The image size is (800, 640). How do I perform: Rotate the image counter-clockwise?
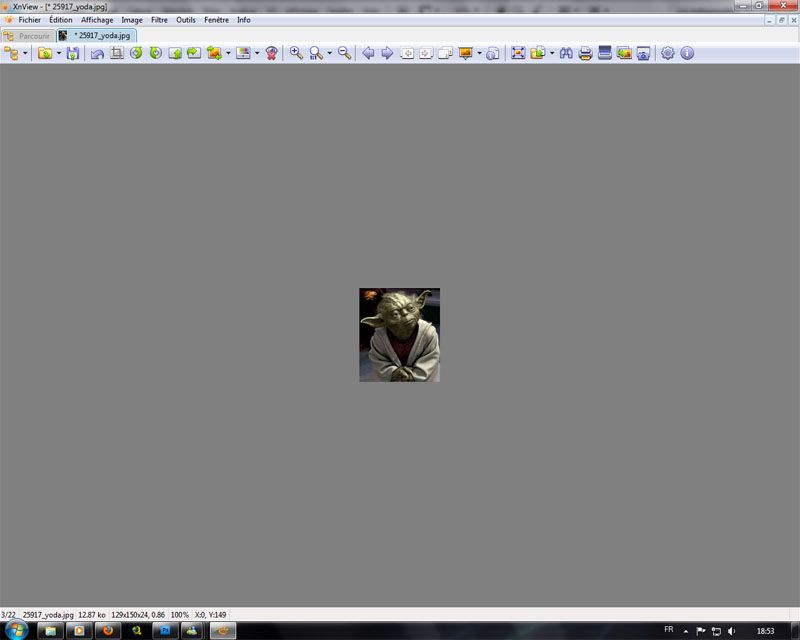coord(136,53)
